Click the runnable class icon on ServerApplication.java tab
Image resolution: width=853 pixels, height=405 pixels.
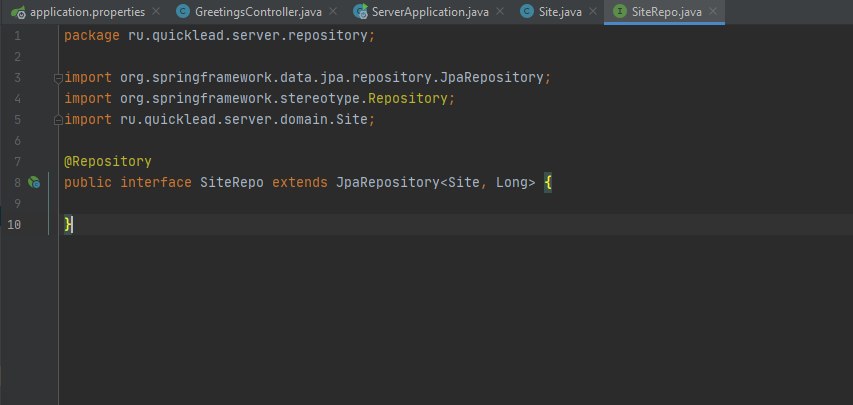[360, 12]
